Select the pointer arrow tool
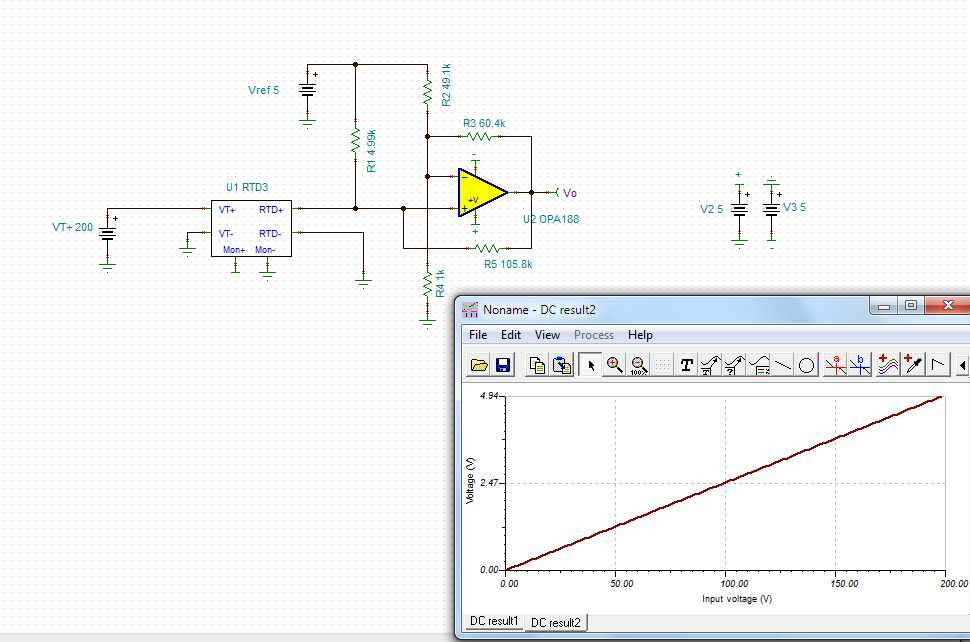The image size is (970, 642). pos(590,366)
